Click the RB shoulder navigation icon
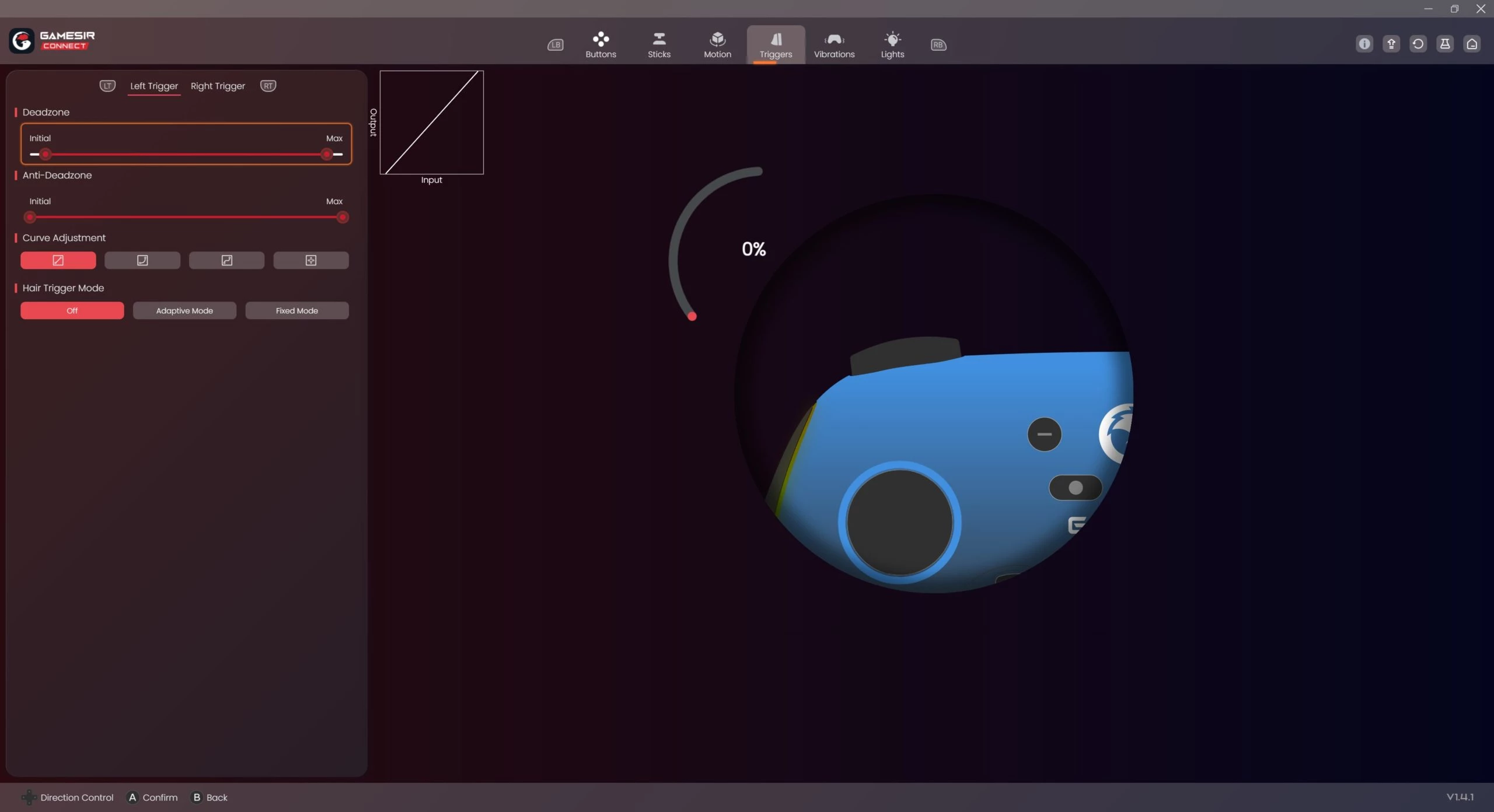Viewport: 1494px width, 812px height. 938,45
